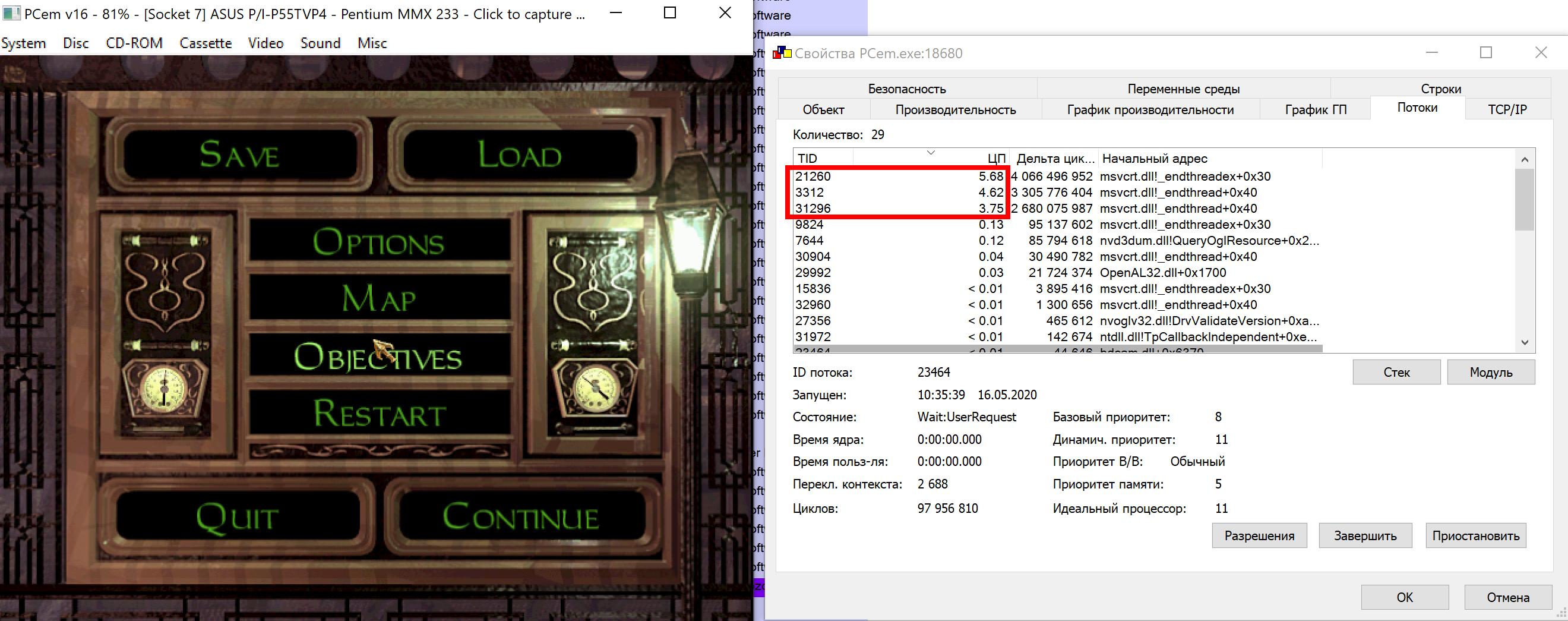Switch to the Безопасность tab

tap(906, 89)
